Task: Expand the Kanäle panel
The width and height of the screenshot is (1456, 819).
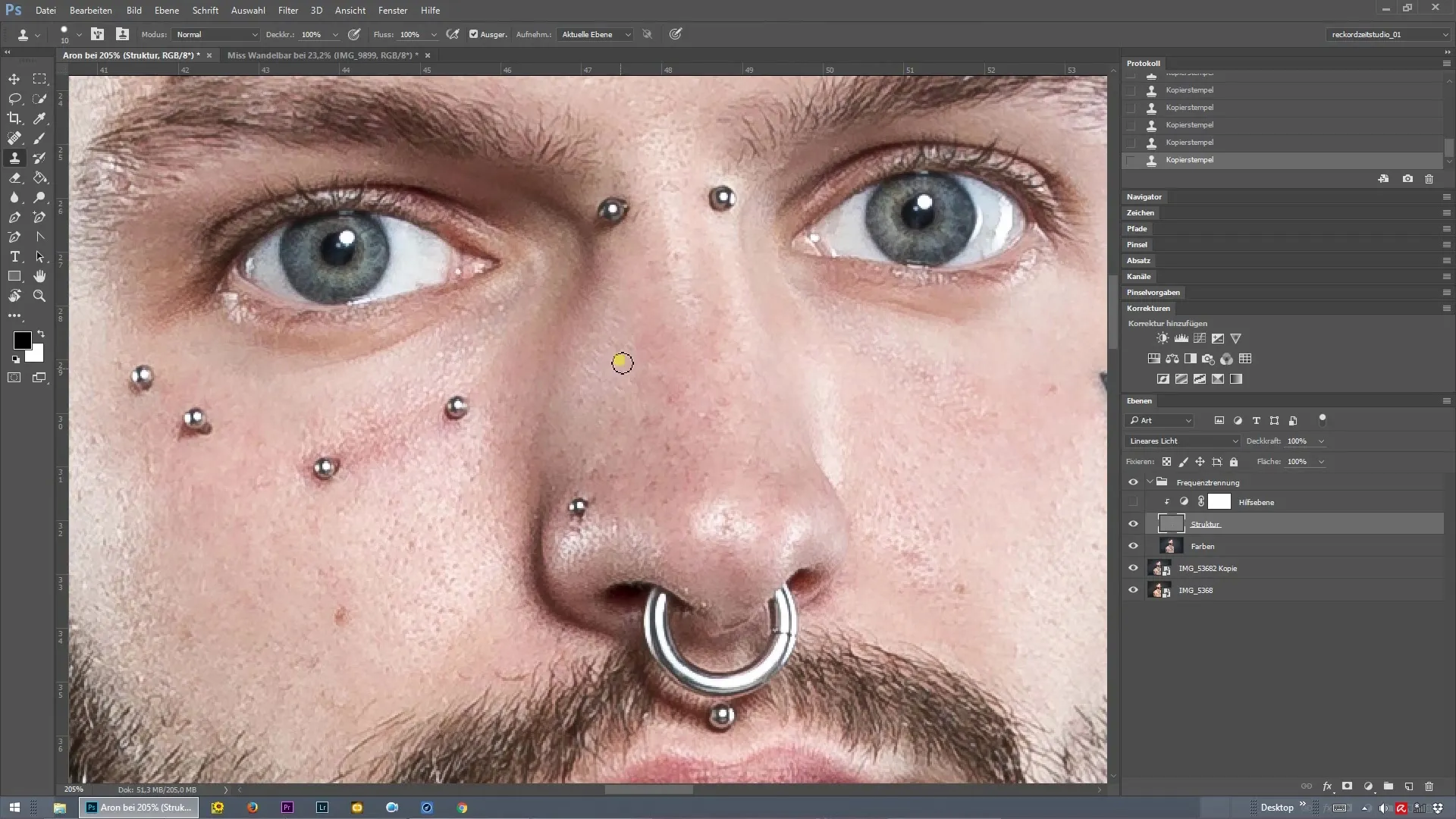Action: tap(1138, 276)
